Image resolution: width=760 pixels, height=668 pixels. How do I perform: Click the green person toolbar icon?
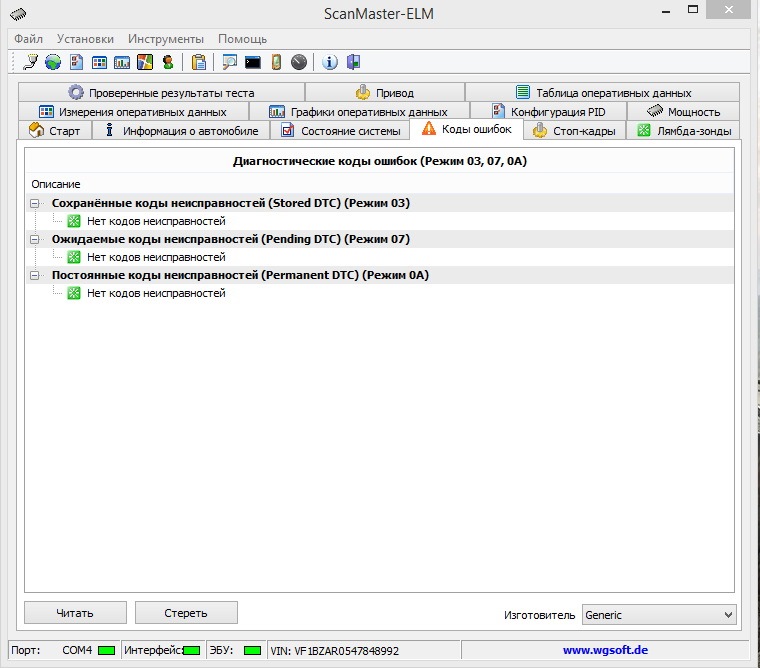[x=168, y=62]
